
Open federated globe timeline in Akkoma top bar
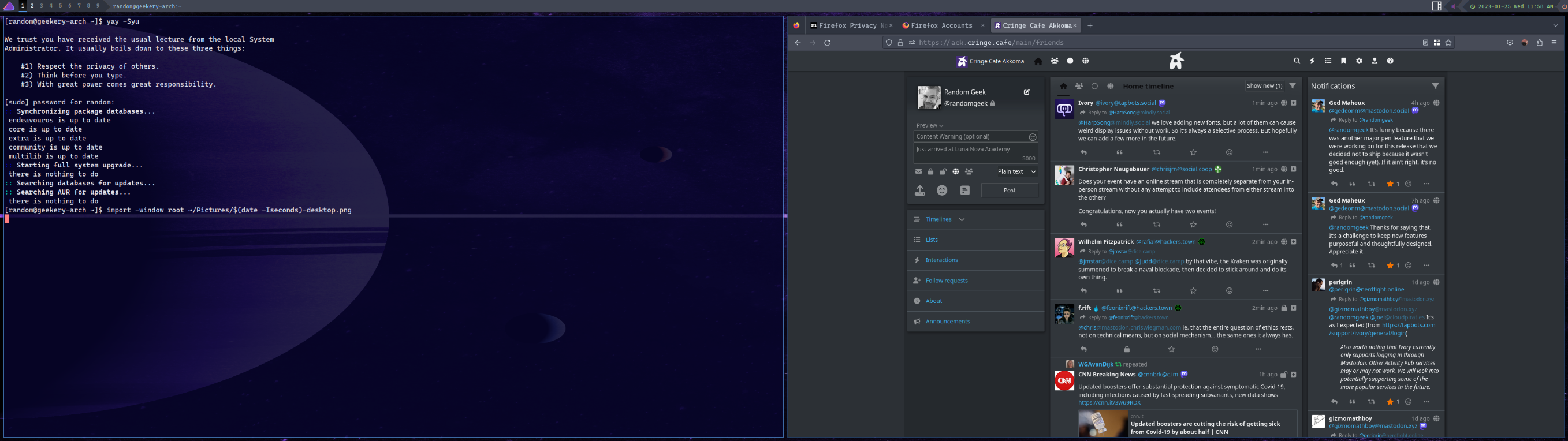(x=1085, y=61)
